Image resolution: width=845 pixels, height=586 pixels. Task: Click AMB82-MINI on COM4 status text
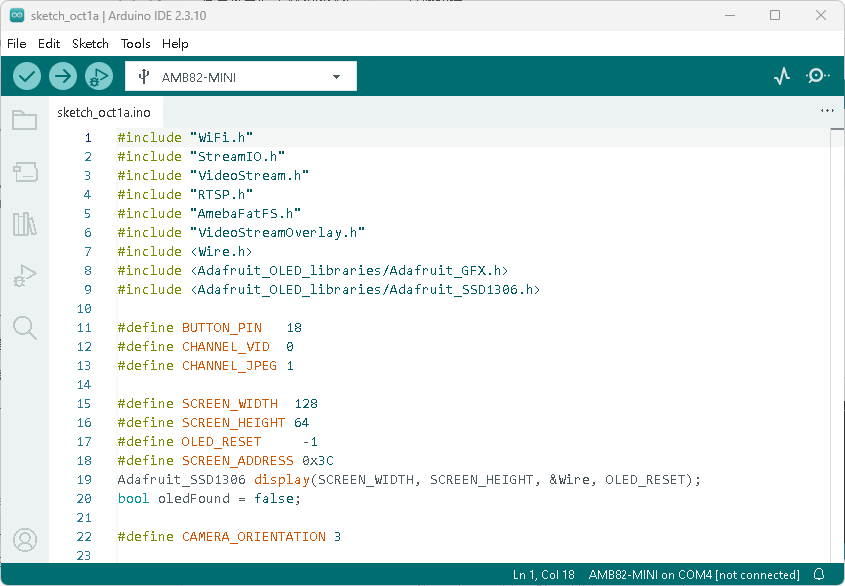(694, 575)
